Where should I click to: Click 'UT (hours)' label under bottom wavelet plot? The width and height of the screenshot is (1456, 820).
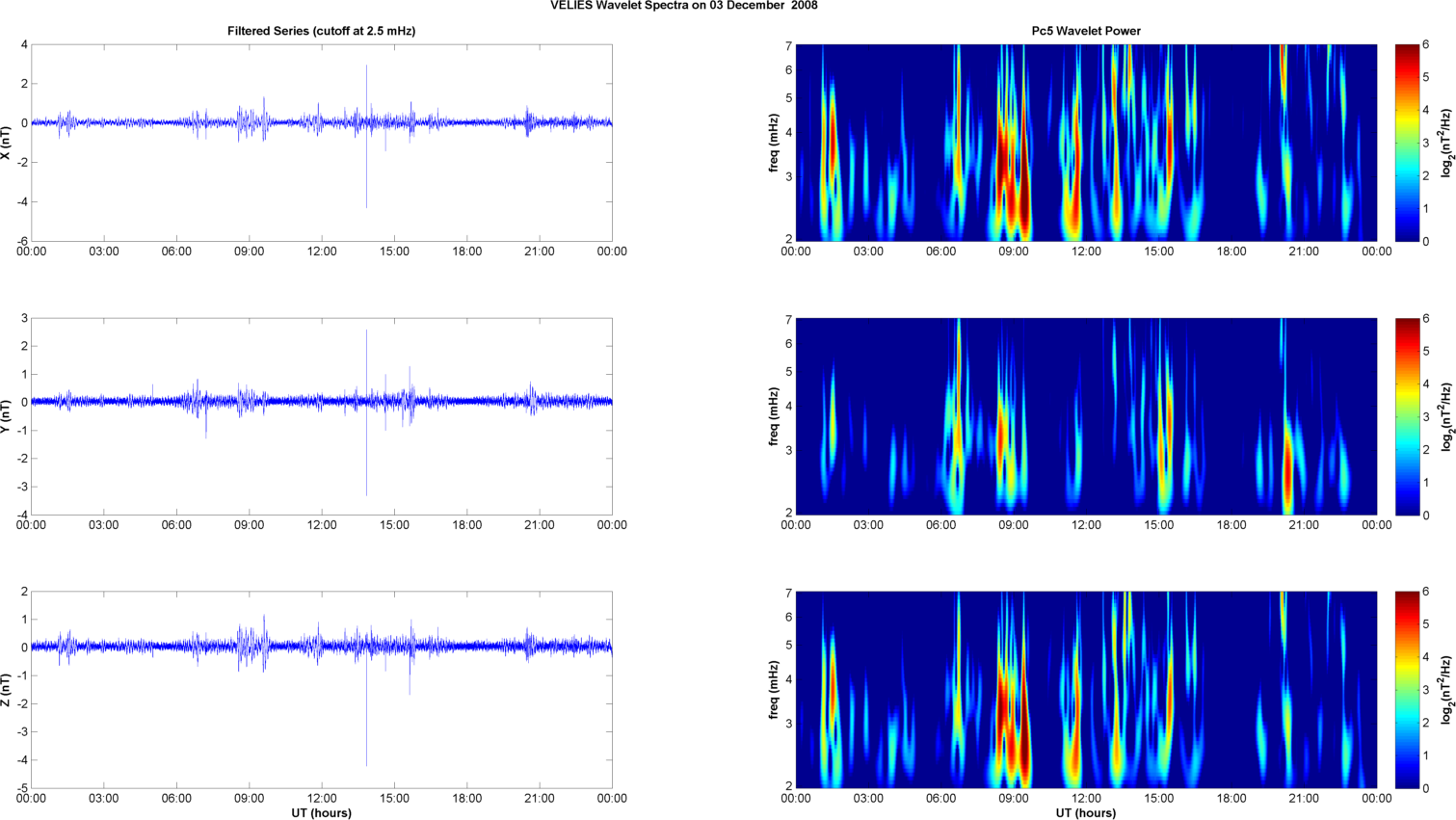1086,813
